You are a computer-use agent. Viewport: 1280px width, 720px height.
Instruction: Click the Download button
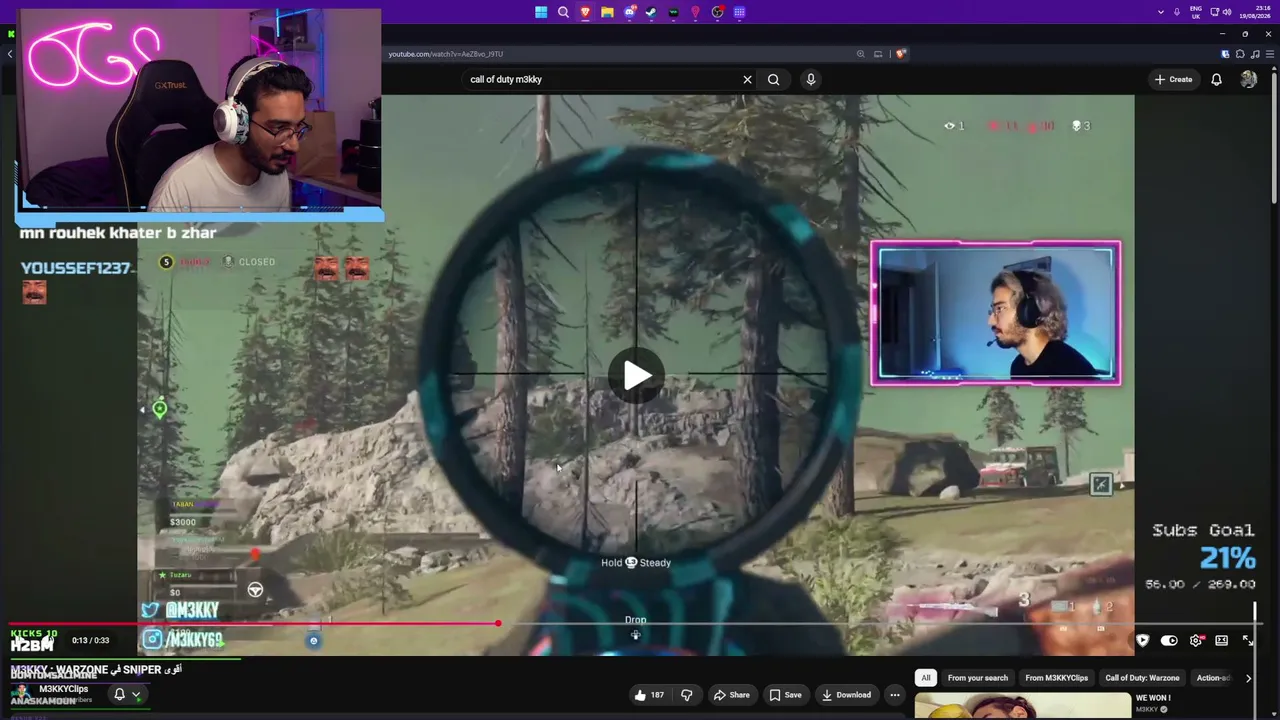pos(846,695)
